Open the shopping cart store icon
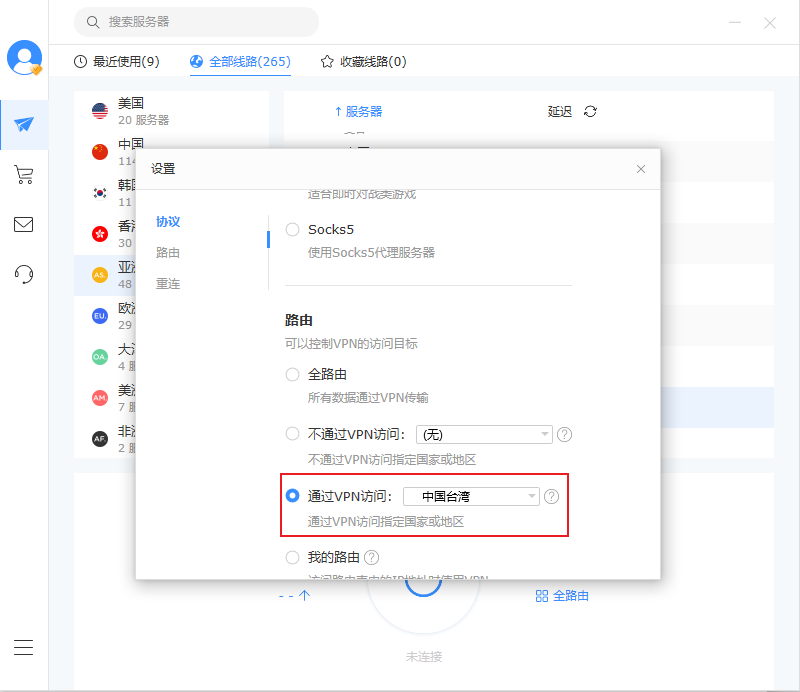The height and width of the screenshot is (692, 800). point(24,175)
